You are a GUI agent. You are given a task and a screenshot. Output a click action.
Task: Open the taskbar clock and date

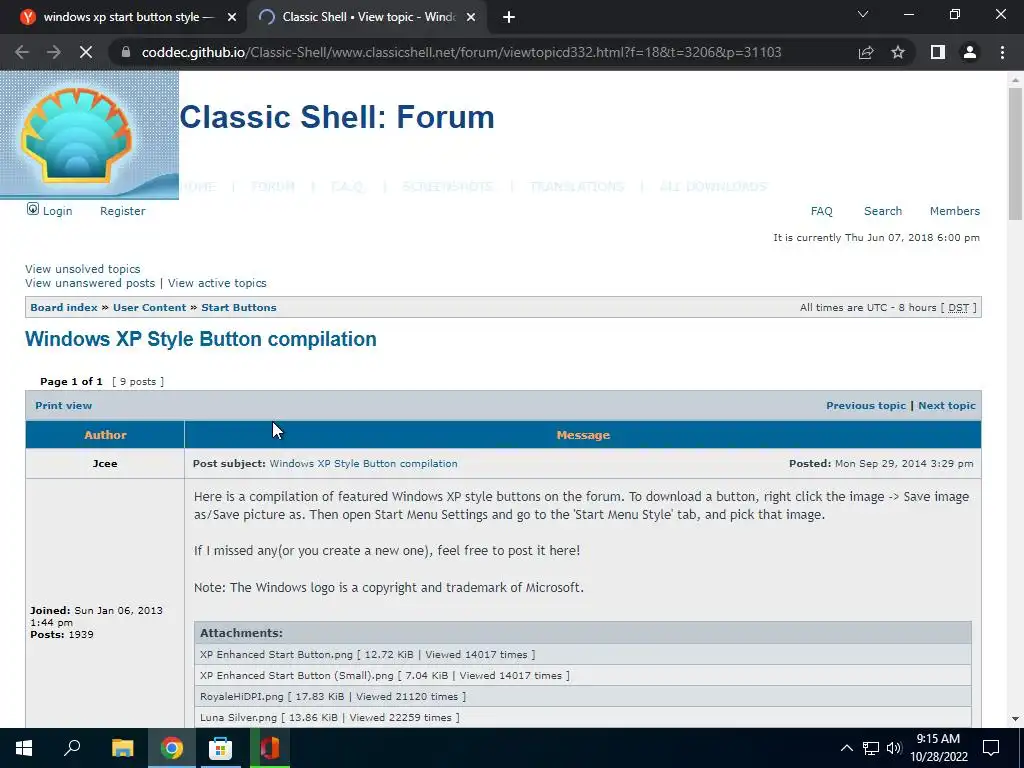938,748
